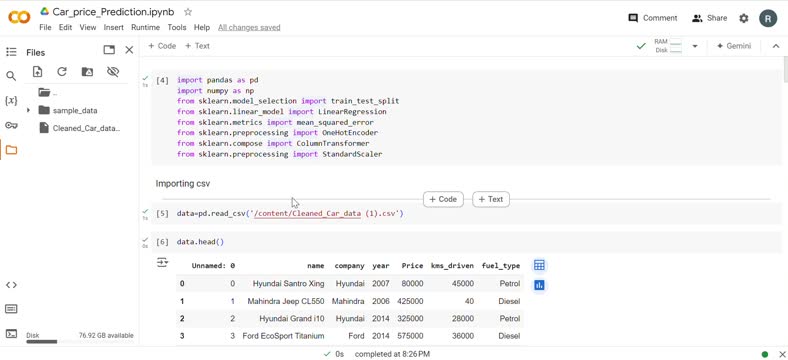The width and height of the screenshot is (788, 360).
Task: Open the Terminal icon at the bottom of the sidebar
Action: [x=11, y=334]
